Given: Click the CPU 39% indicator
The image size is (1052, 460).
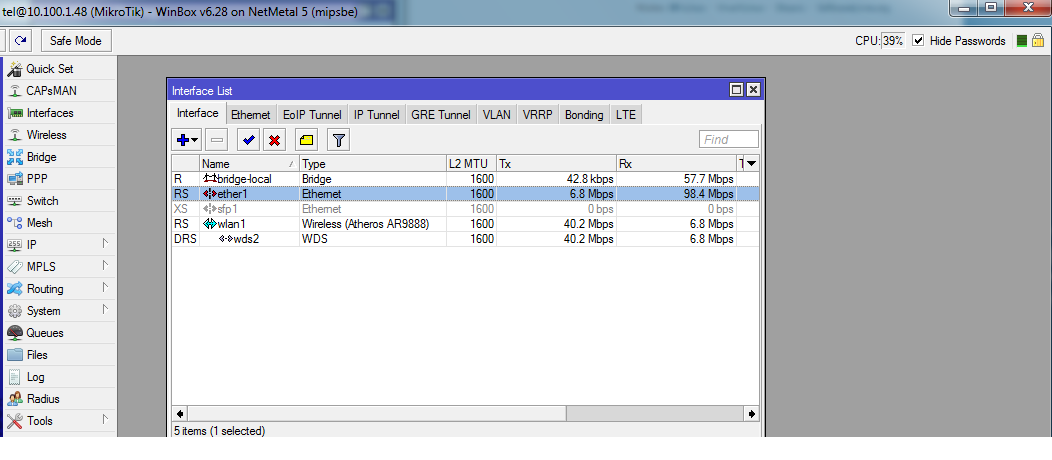Looking at the screenshot, I should (x=880, y=41).
